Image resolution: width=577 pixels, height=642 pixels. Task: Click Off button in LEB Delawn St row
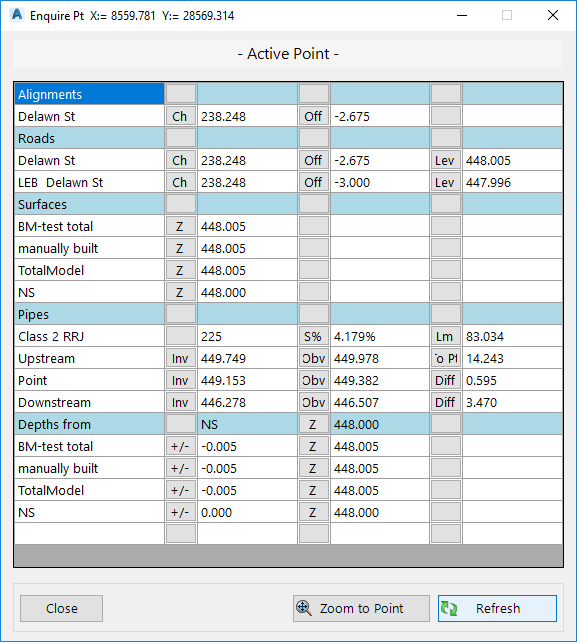coord(313,182)
